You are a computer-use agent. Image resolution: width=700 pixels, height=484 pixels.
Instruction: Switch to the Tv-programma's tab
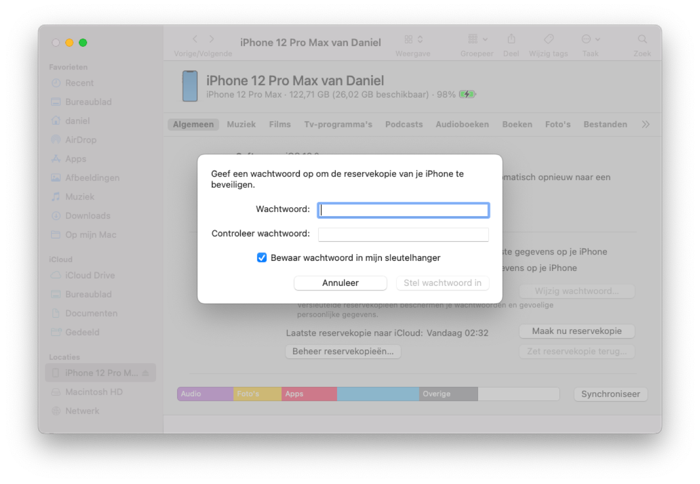(x=338, y=125)
